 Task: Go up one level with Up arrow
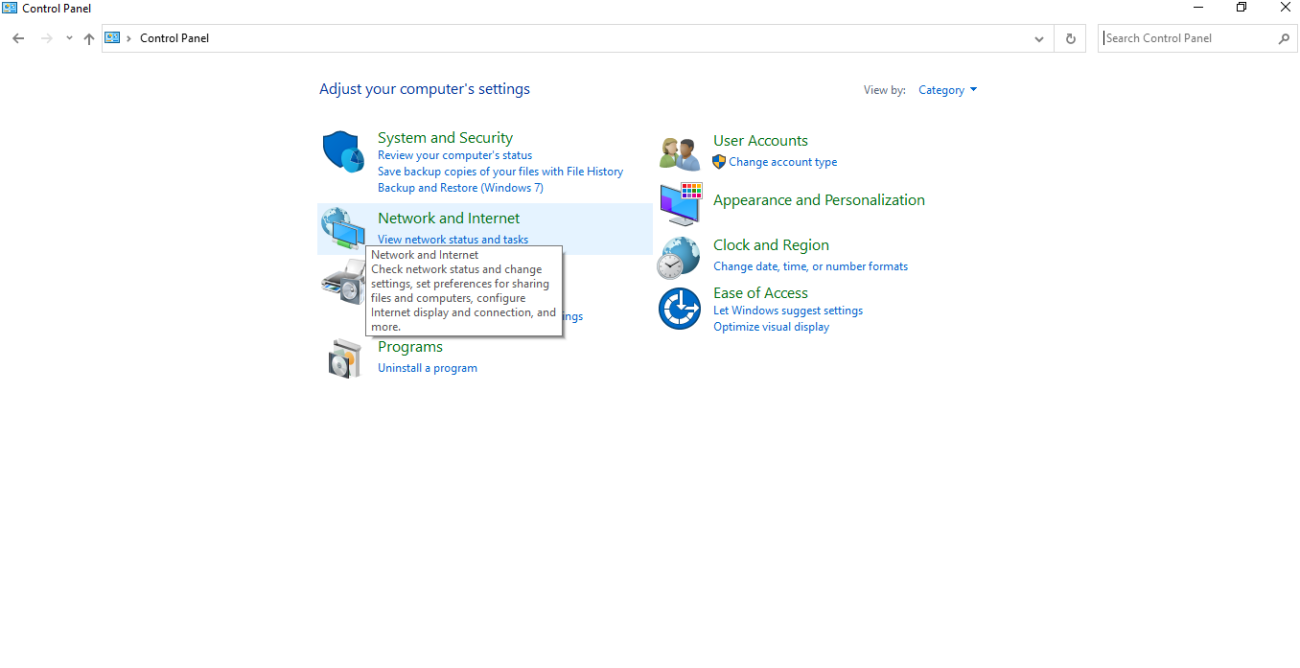[89, 38]
